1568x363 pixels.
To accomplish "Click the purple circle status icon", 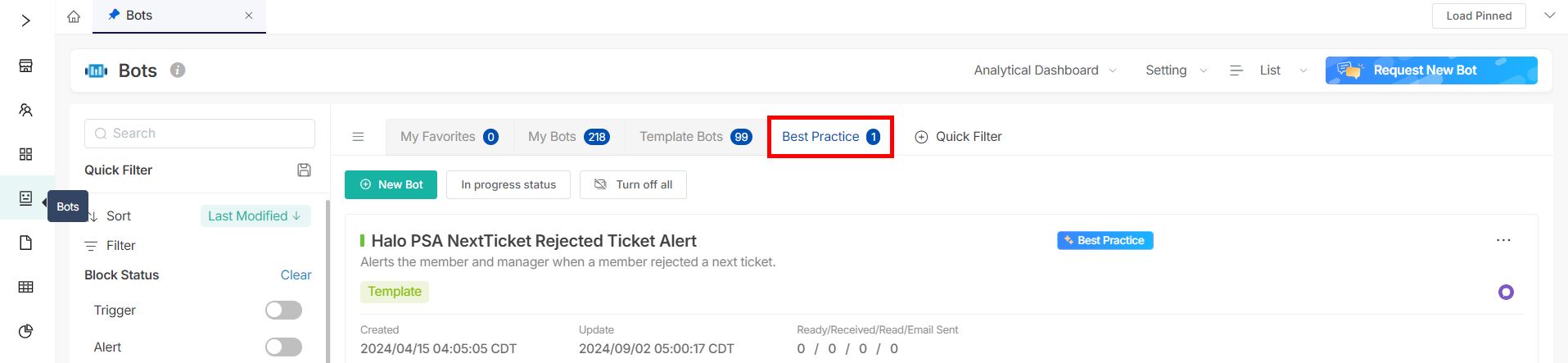I will (x=1506, y=292).
